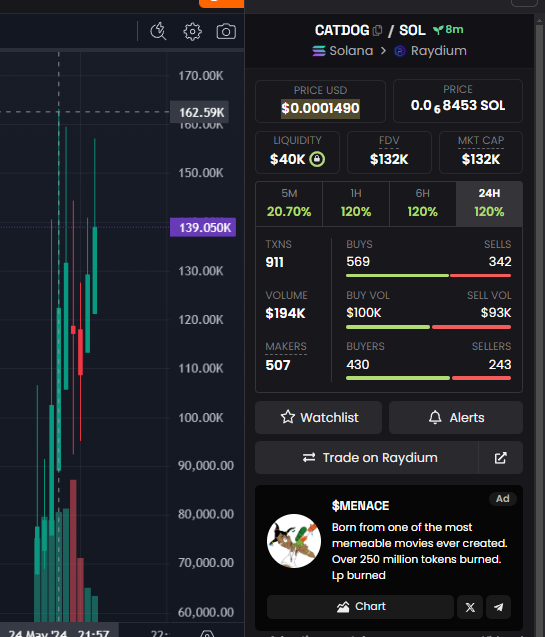Click the TXNS 911 value
This screenshot has width=545, height=637.
(x=275, y=262)
